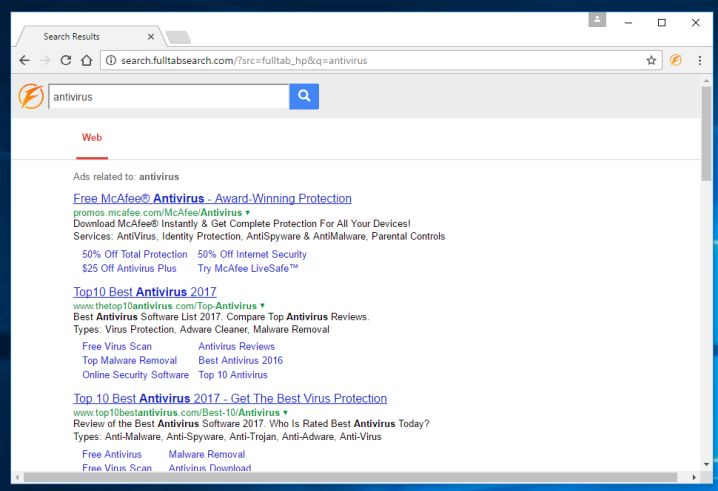Select the Search Results browser tab
This screenshot has width=718, height=491.
tap(92, 37)
